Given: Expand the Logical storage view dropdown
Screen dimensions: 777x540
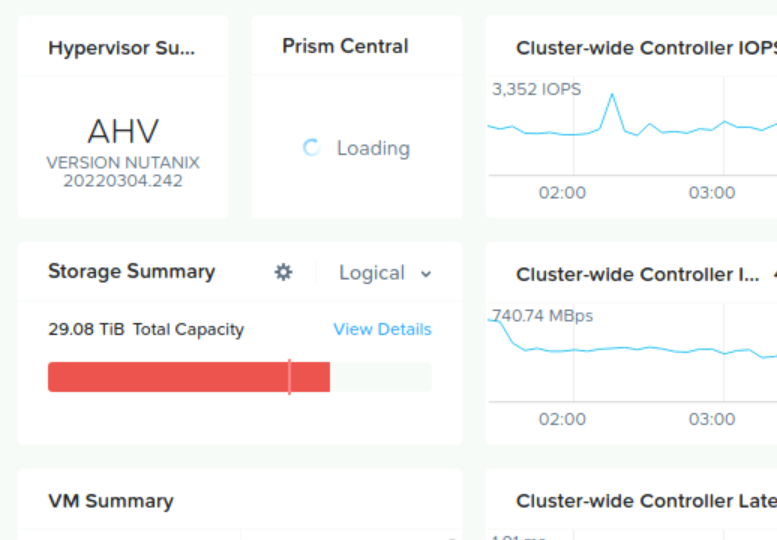Looking at the screenshot, I should tap(385, 273).
